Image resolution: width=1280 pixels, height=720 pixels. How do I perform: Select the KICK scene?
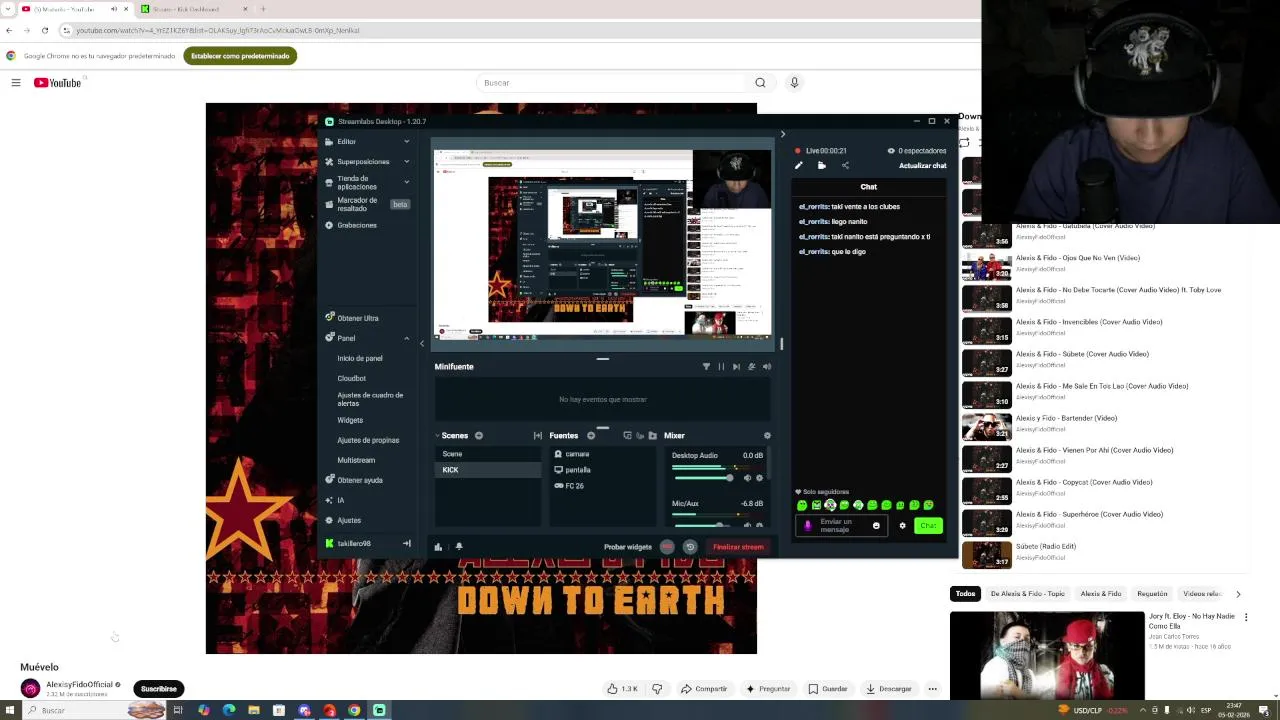(489, 470)
